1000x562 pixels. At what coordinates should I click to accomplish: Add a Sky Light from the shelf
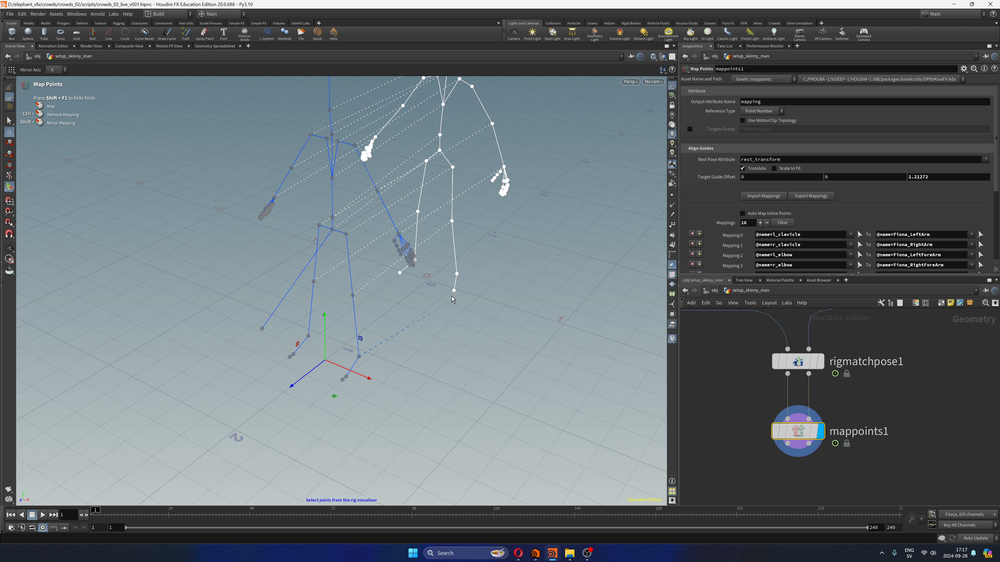pos(690,34)
